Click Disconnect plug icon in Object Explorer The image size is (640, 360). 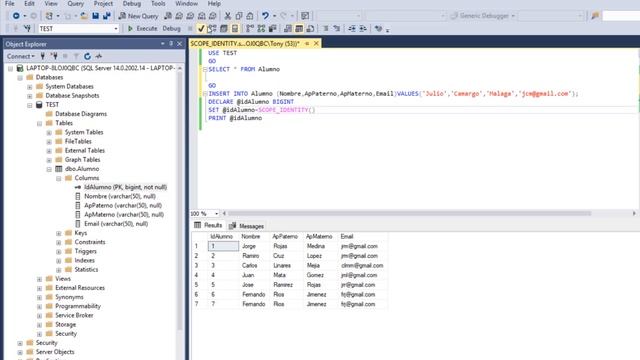click(54, 56)
